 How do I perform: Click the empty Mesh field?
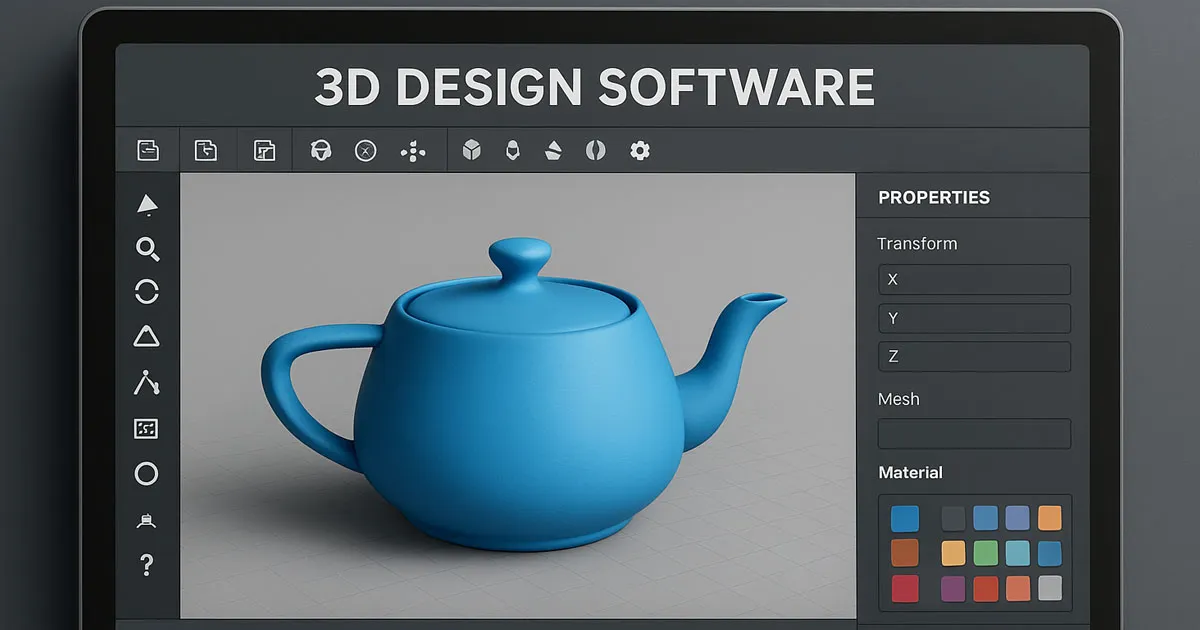(x=974, y=434)
